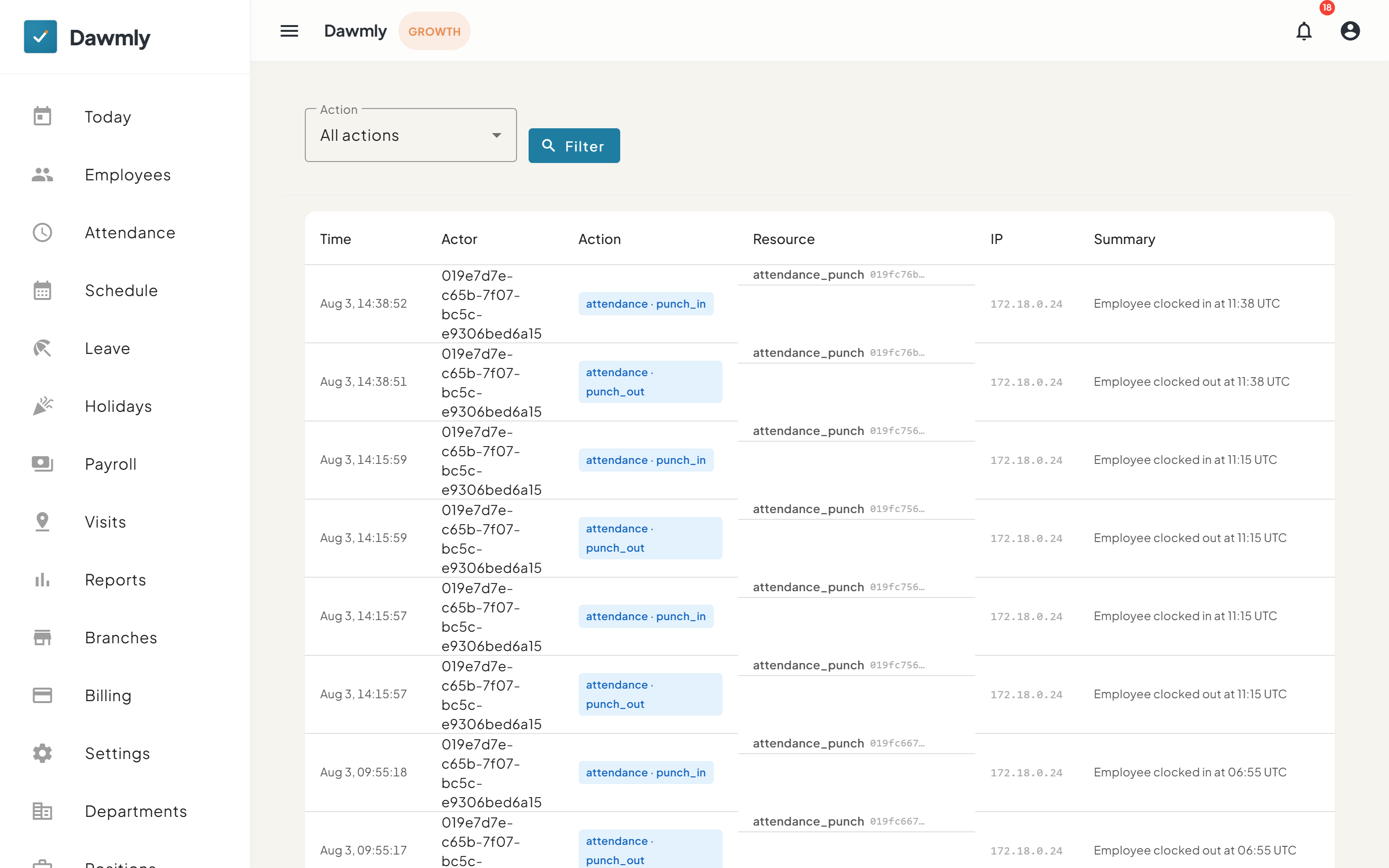Viewport: 1389px width, 868px height.
Task: Click the Holidays celebration icon
Action: click(42, 407)
